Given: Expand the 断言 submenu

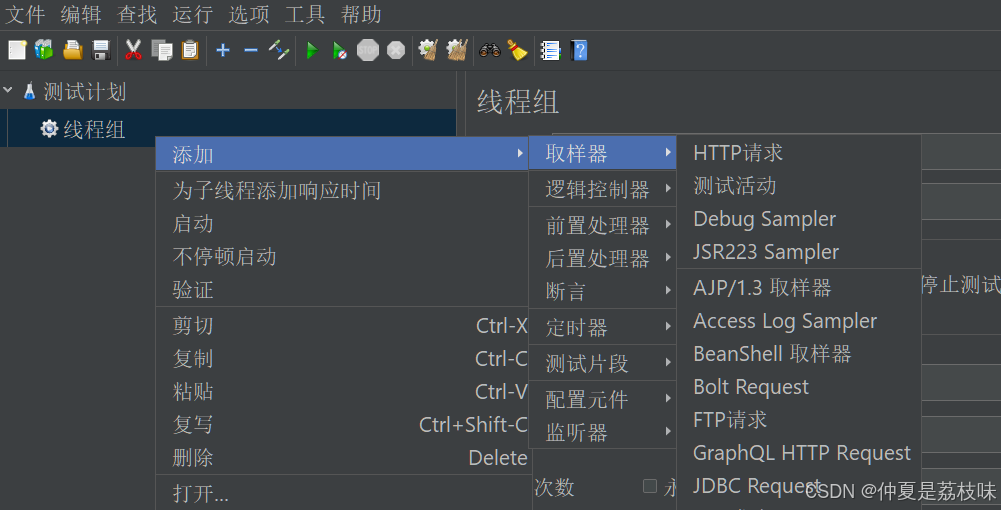Looking at the screenshot, I should [x=603, y=292].
